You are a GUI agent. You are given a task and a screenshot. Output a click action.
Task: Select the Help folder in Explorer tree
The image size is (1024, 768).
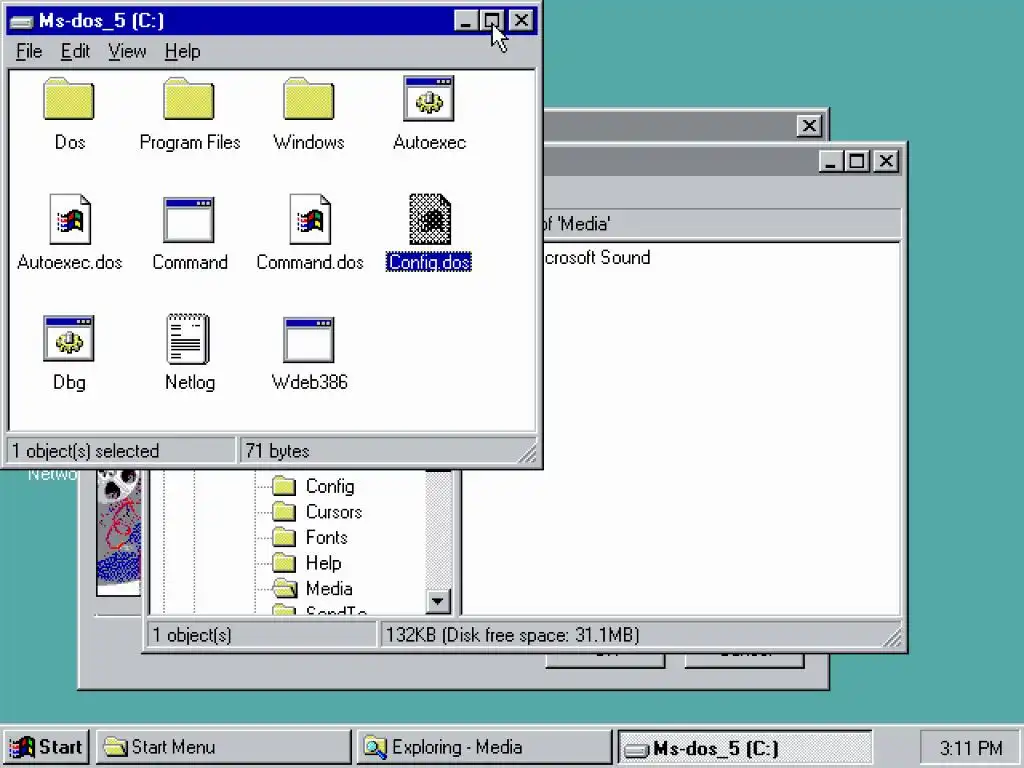tap(307, 563)
